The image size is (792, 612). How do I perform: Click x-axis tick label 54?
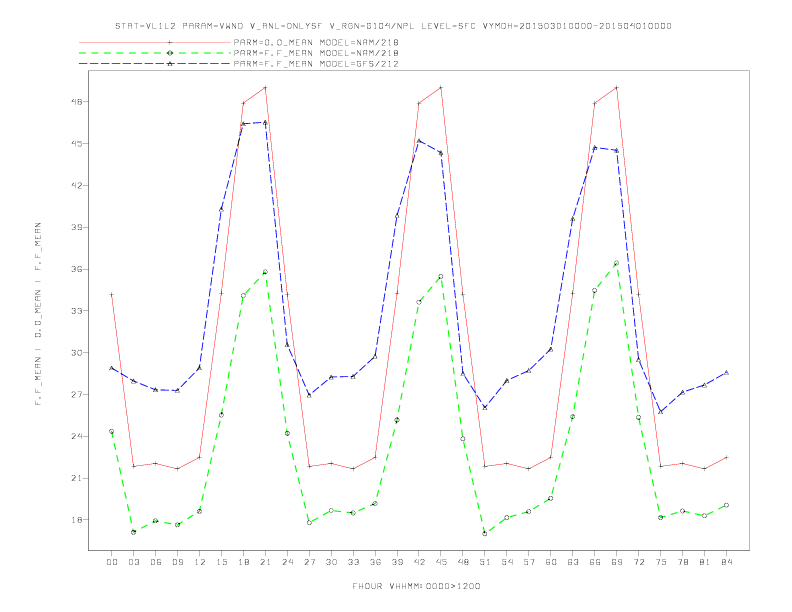[x=507, y=562]
